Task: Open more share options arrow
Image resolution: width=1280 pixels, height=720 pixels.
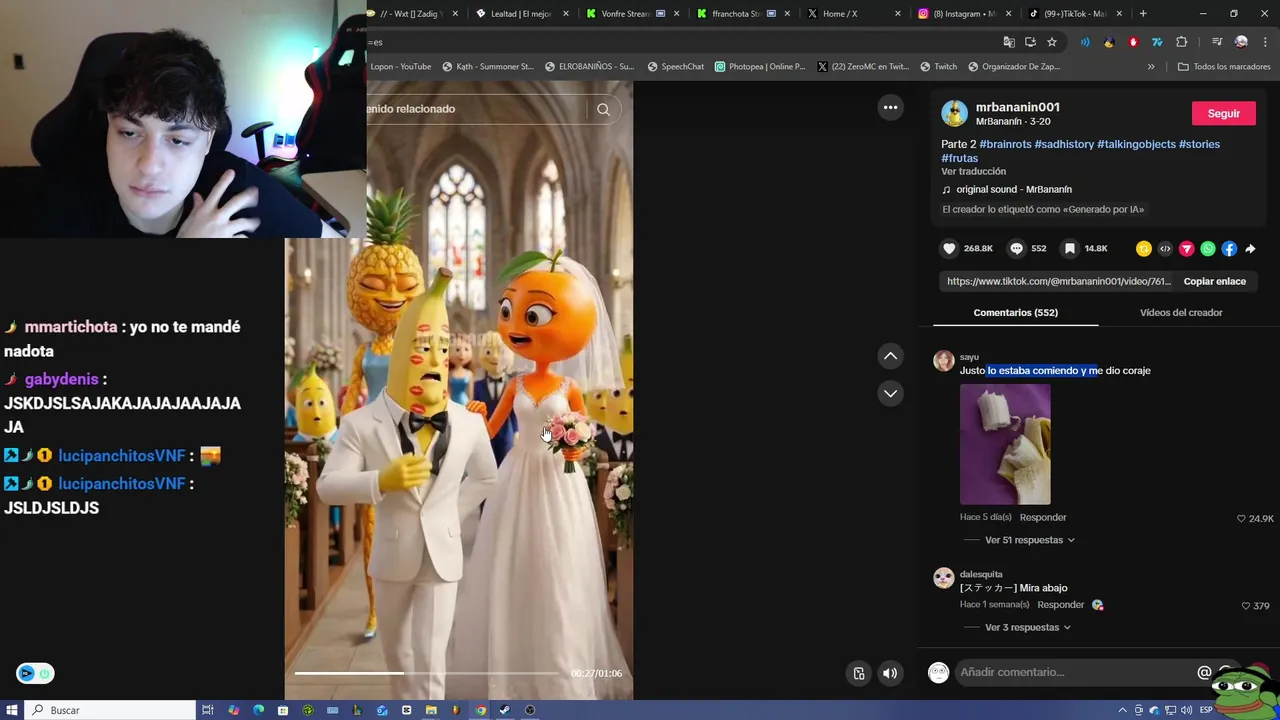Action: 1250,249
